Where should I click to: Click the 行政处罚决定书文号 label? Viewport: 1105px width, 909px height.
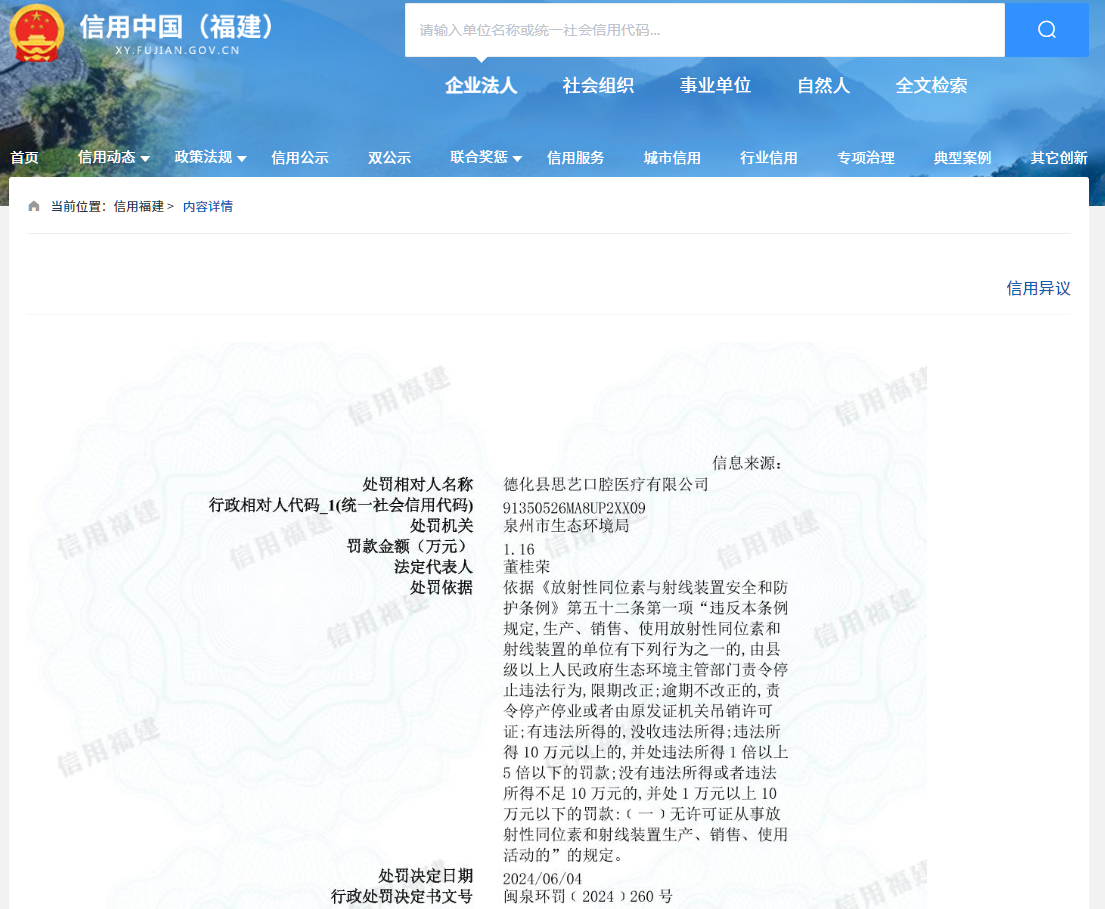pos(402,896)
